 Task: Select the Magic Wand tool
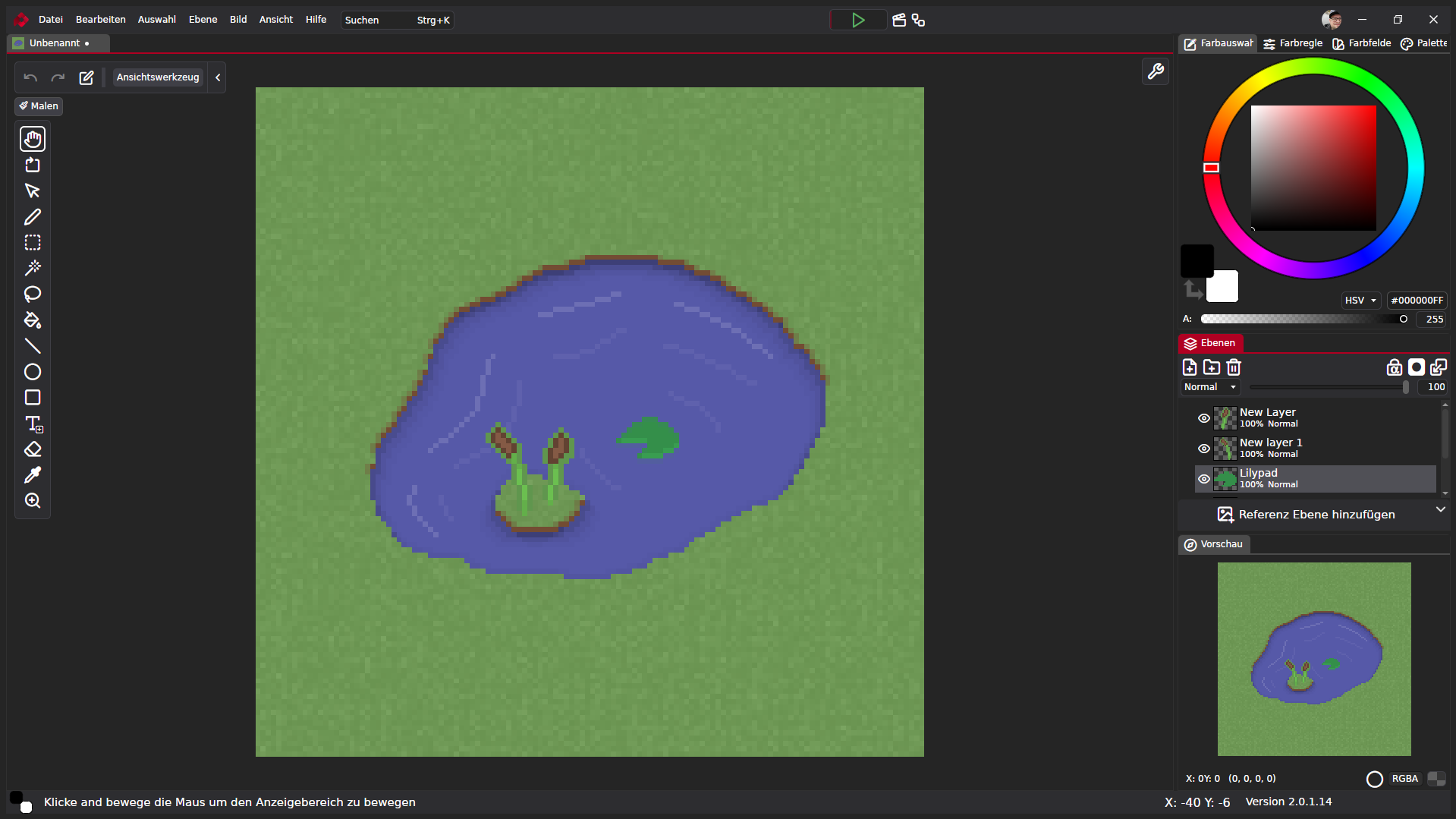pos(33,268)
